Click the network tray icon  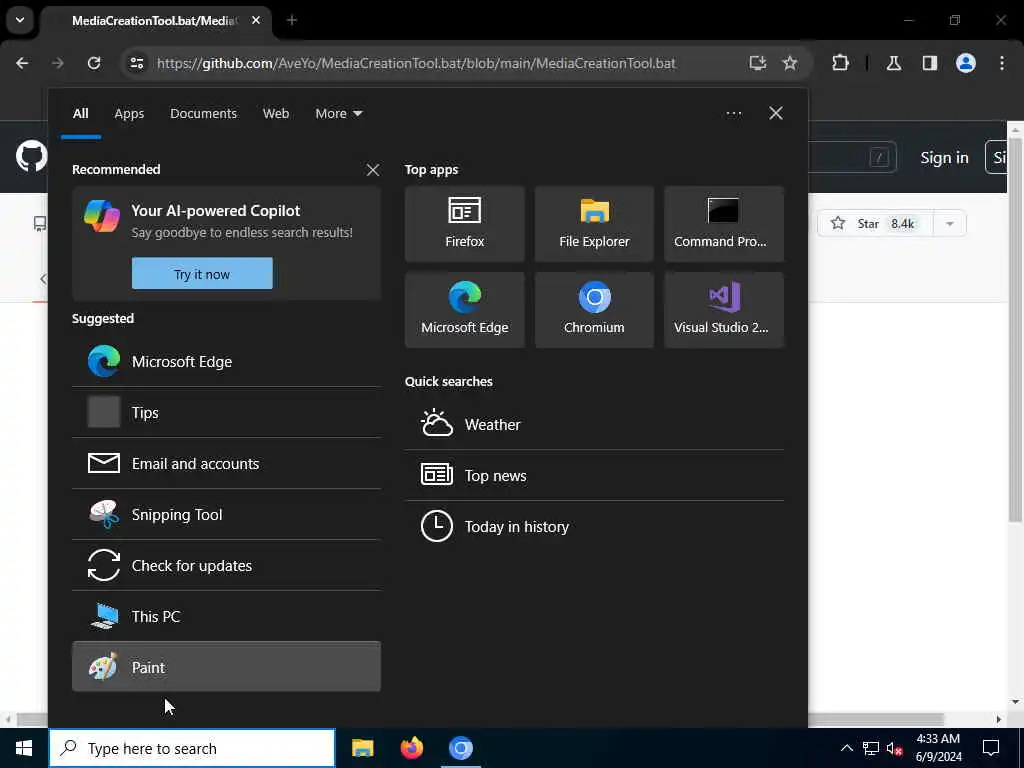click(871, 748)
